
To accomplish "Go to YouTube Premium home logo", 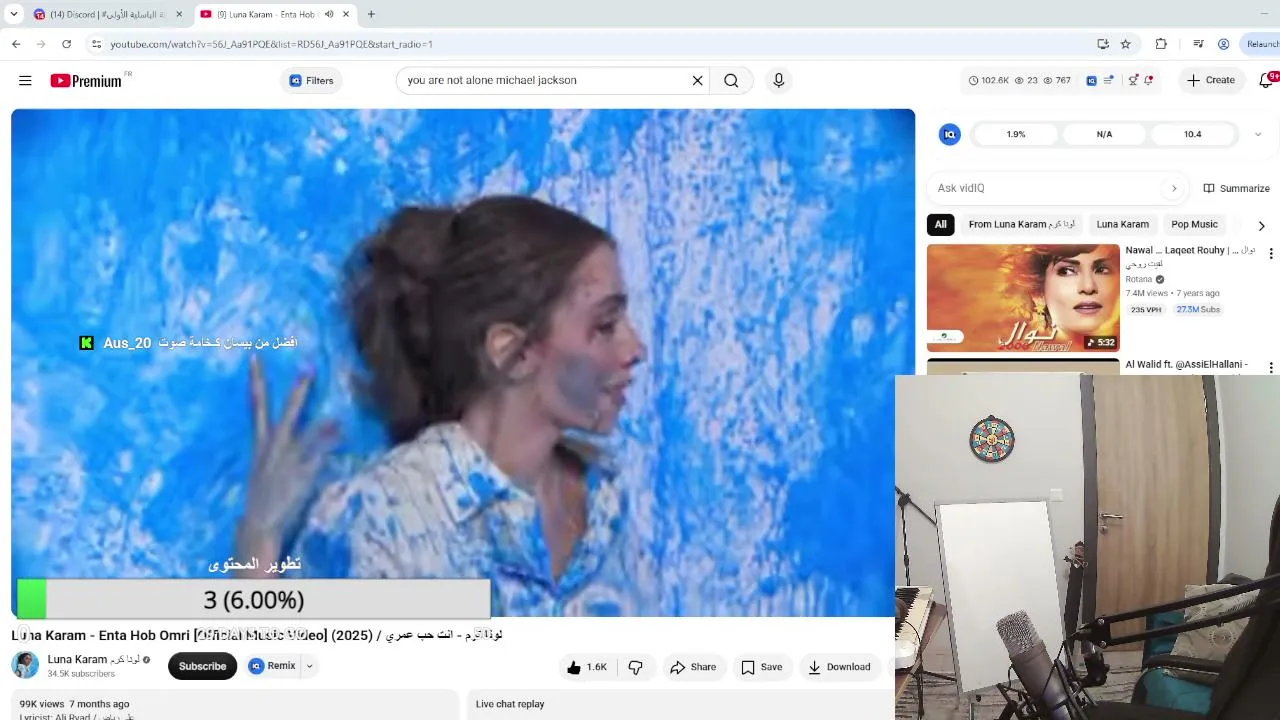I will coord(87,81).
